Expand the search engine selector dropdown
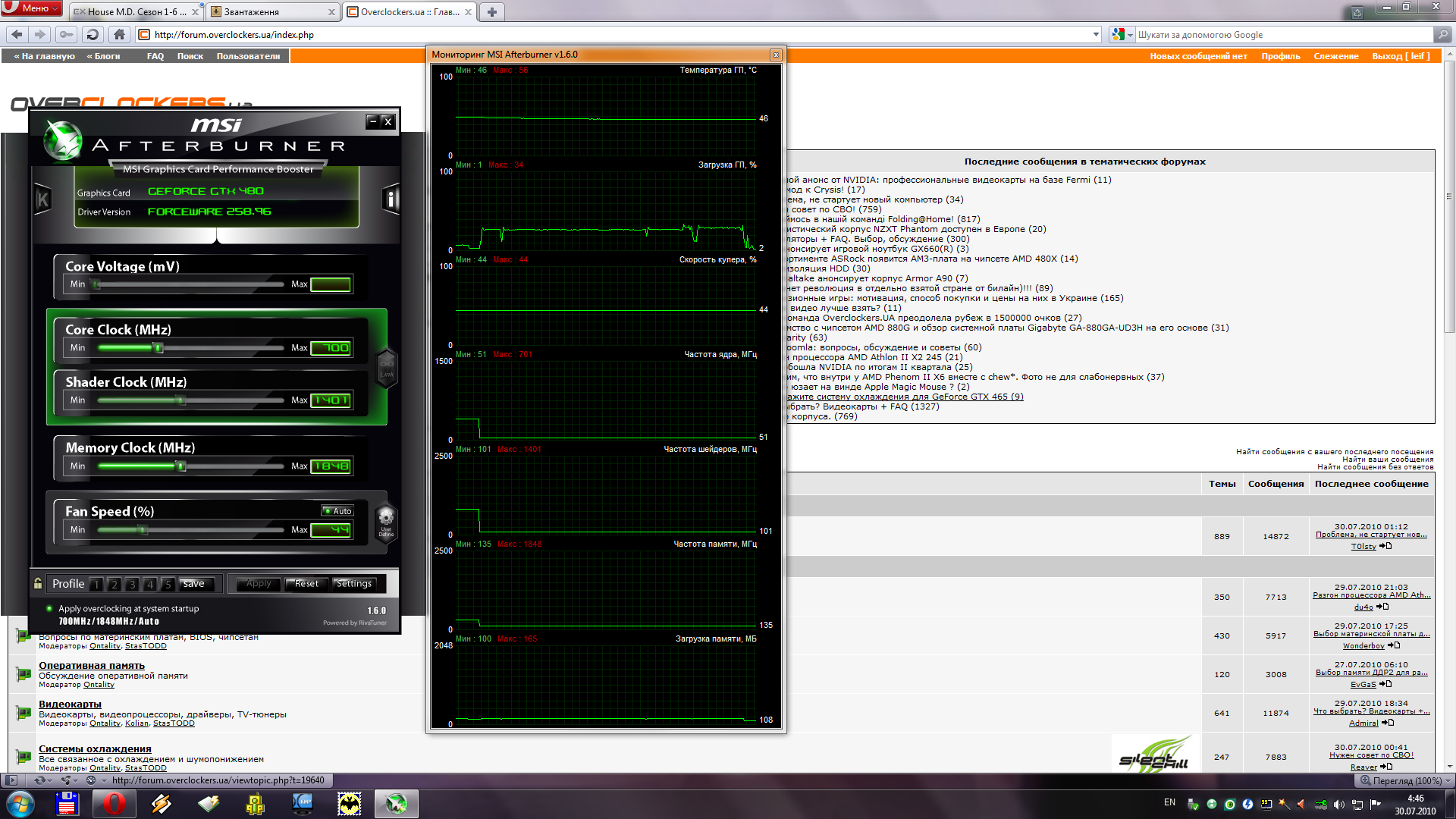This screenshot has width=1456, height=819. [x=1130, y=35]
